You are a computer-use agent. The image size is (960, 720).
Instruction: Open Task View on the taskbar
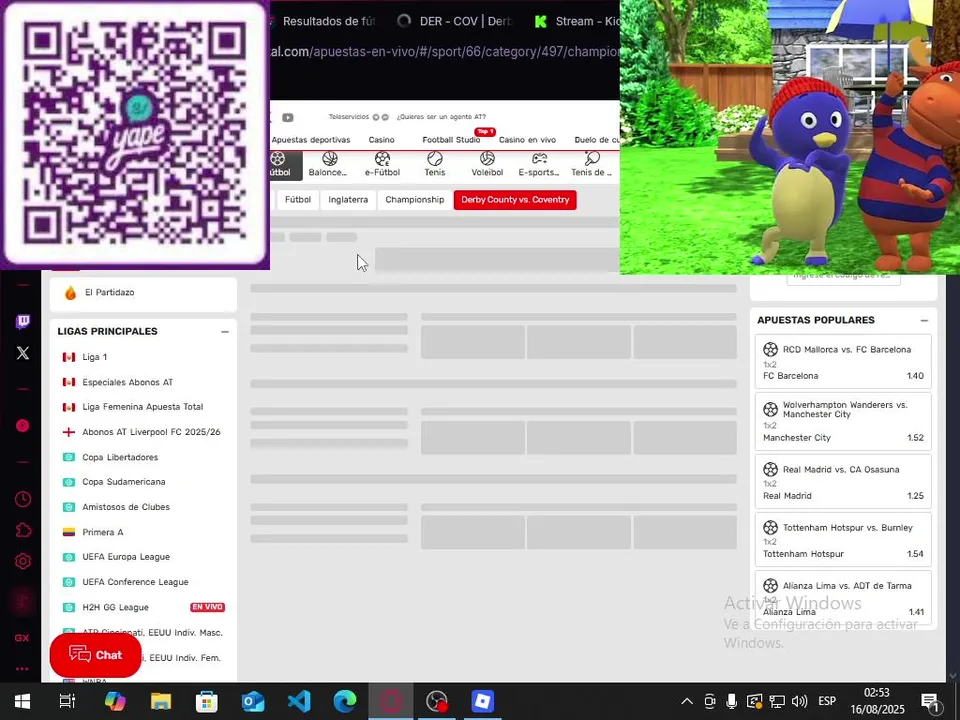pyautogui.click(x=67, y=701)
